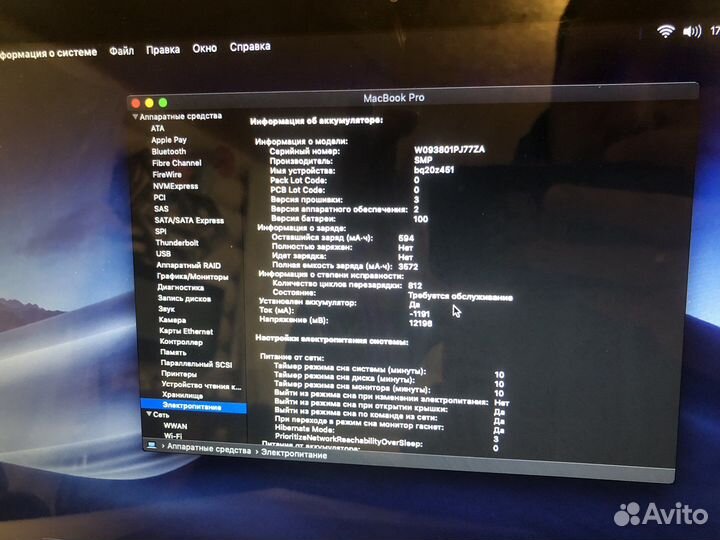
Task: Click the Питание от сети label
Action: click(292, 357)
